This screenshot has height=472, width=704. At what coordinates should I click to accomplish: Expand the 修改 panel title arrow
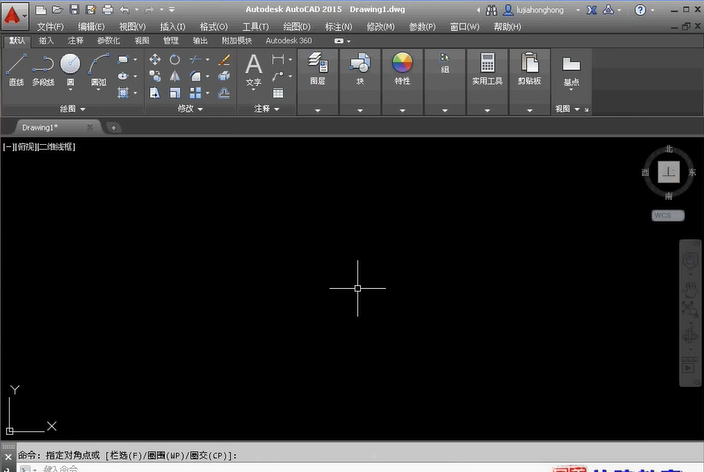coord(200,109)
